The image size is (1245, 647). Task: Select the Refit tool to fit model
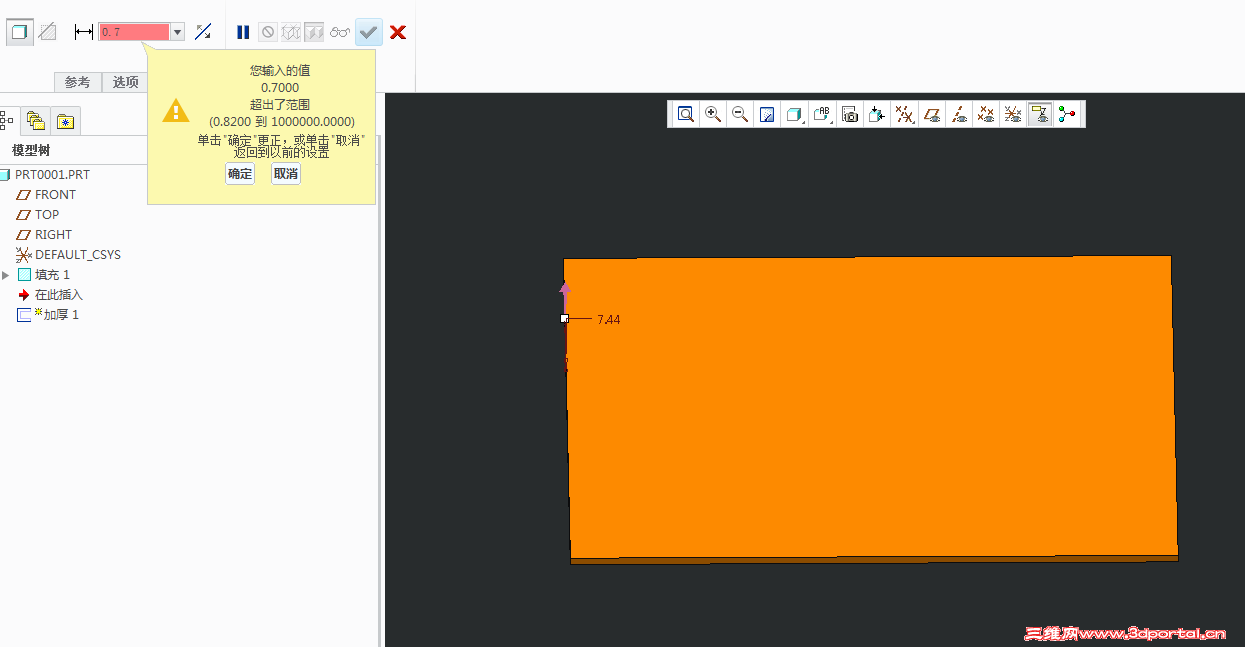click(686, 113)
